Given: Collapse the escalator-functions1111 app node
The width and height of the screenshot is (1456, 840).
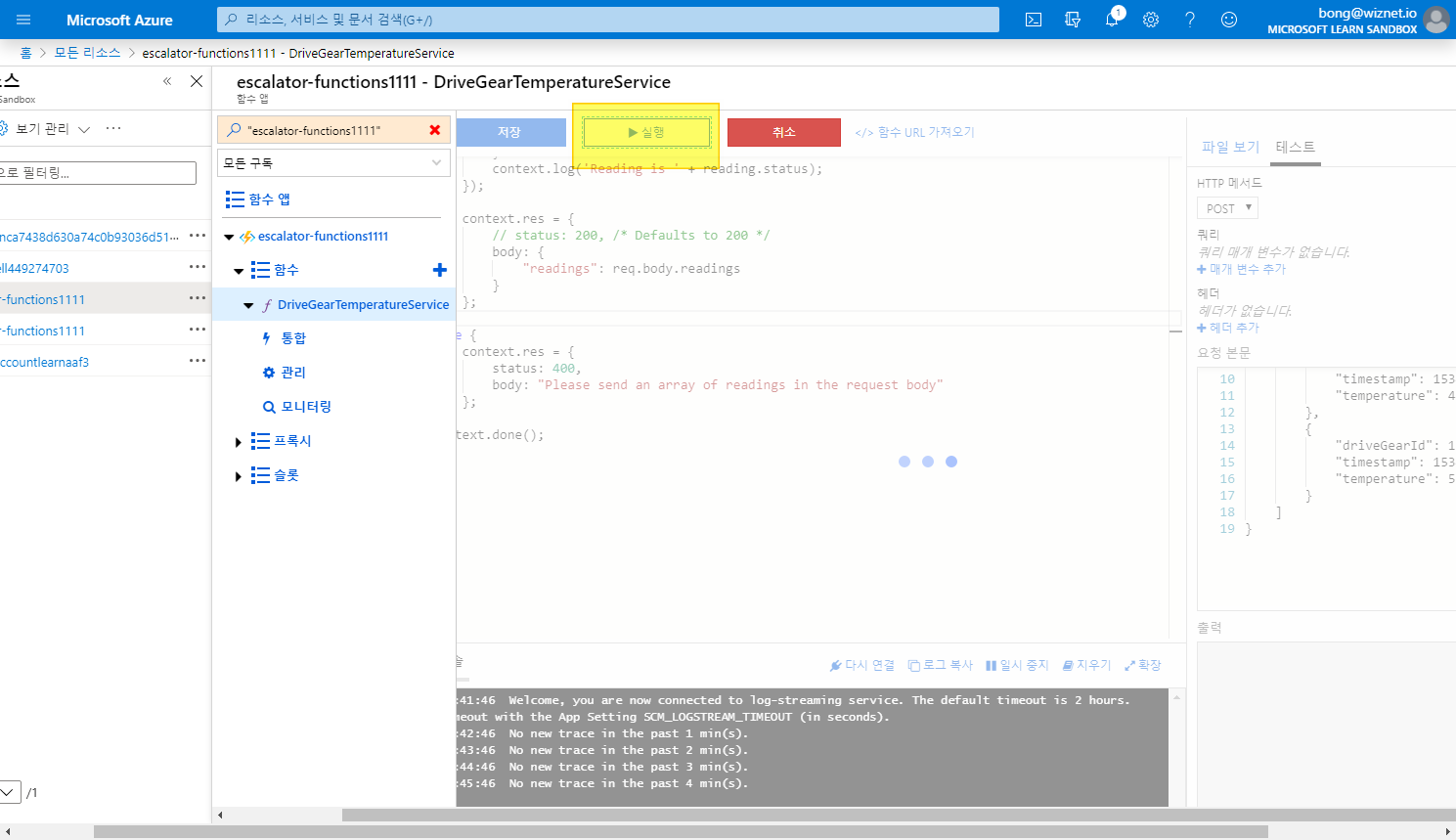Looking at the screenshot, I should click(229, 237).
